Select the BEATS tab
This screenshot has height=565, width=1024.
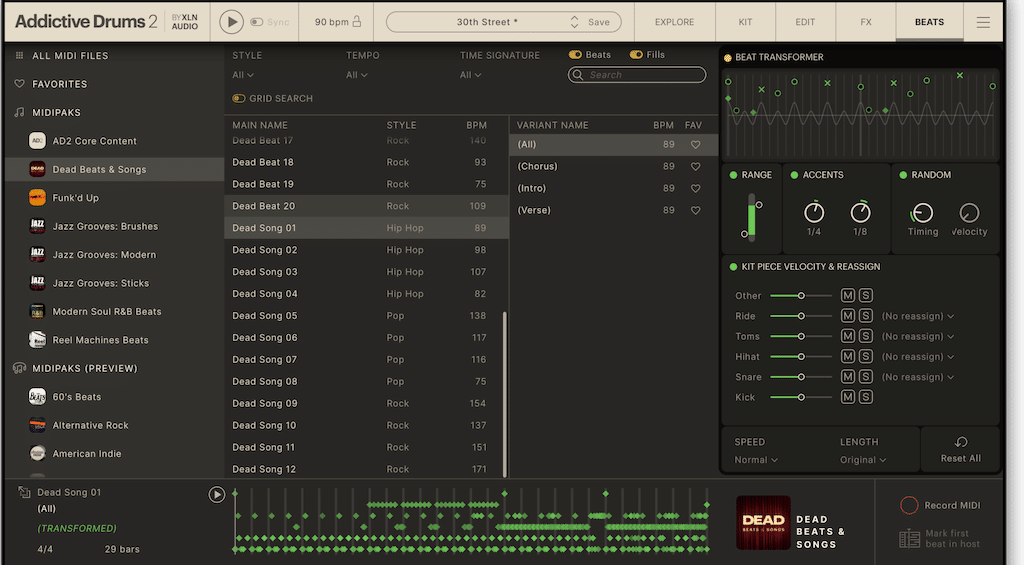(929, 22)
